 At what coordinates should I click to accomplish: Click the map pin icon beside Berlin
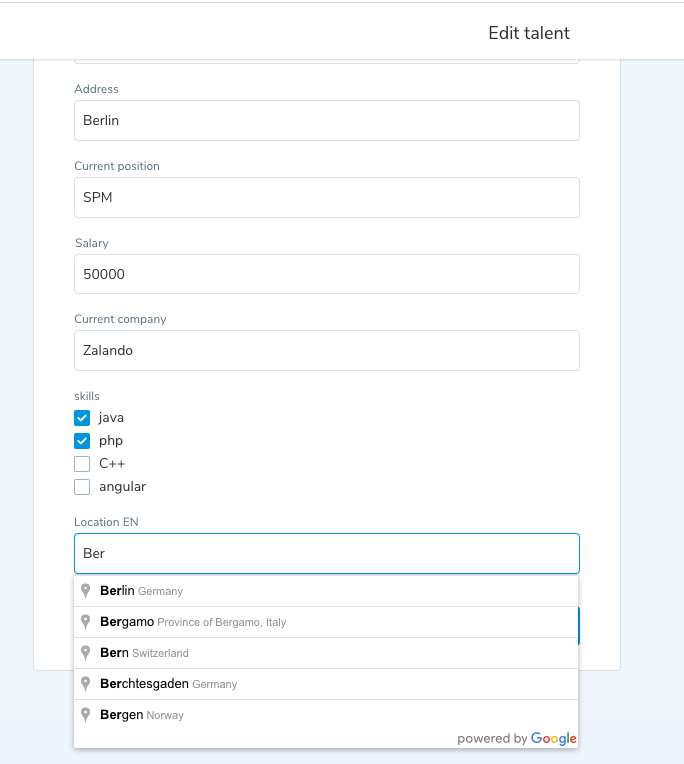point(86,591)
